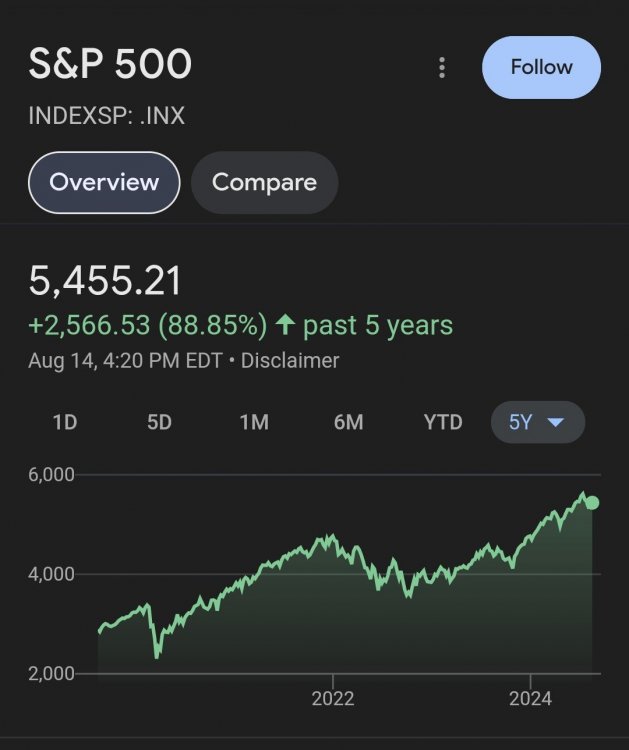
Task: Click the 2022 label on the chart axis
Action: [333, 699]
